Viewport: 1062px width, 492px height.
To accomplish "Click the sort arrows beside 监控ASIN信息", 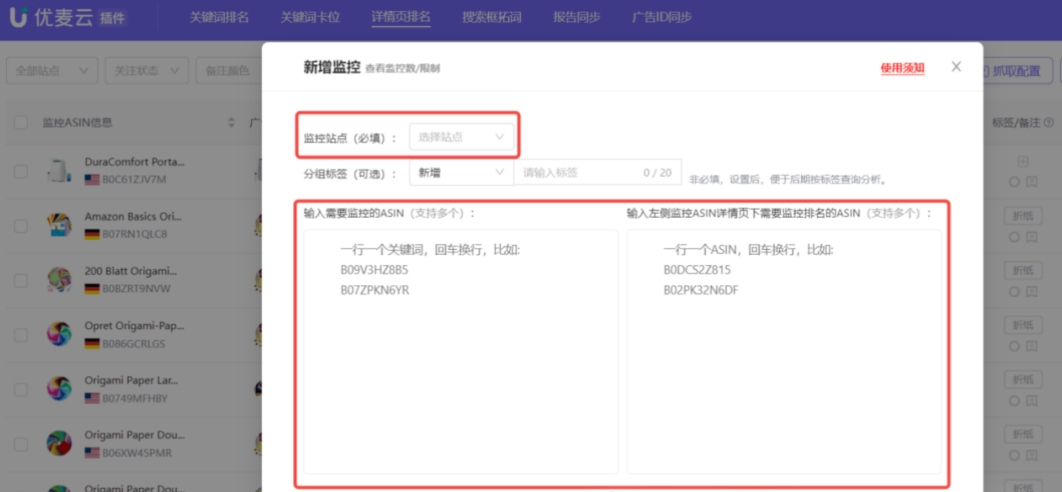I will (x=231, y=123).
